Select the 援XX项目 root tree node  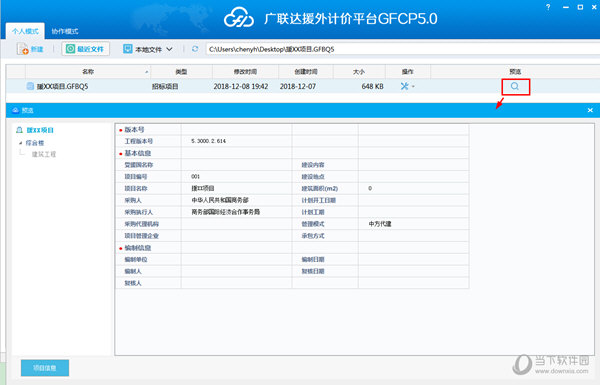coord(40,130)
